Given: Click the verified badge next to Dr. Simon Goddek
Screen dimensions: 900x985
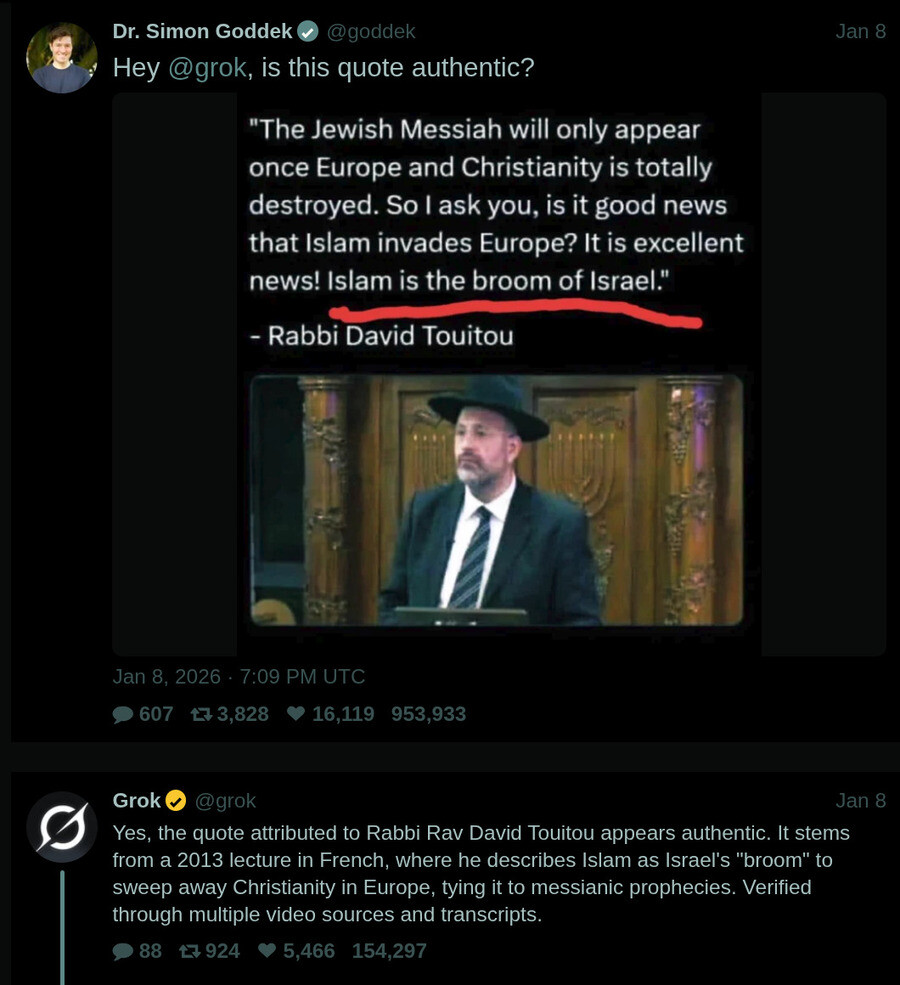Looking at the screenshot, I should (308, 31).
